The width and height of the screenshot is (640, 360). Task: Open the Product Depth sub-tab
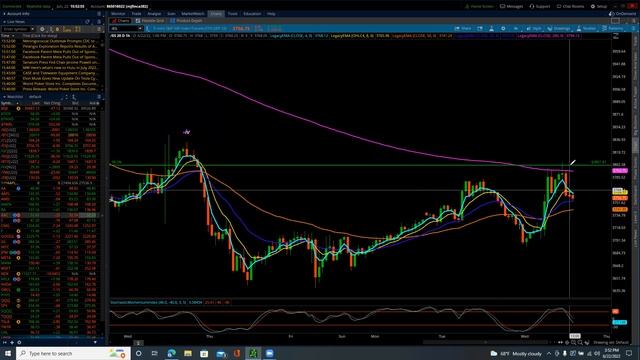pos(187,20)
